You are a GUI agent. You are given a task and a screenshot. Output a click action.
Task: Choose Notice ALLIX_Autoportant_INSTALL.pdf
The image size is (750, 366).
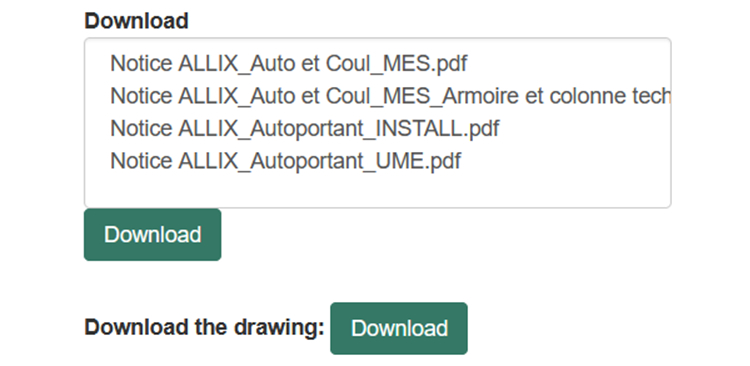pos(378,128)
